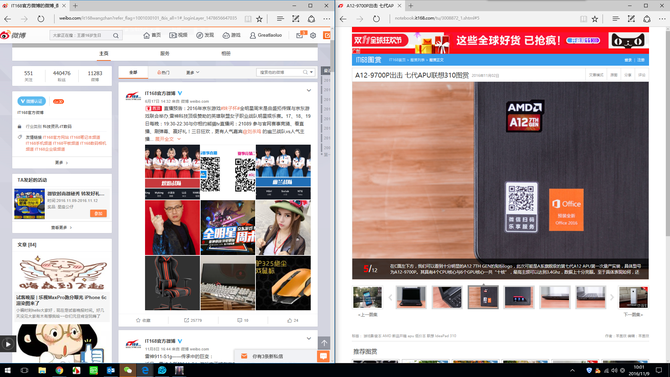Screen dimensions: 670x377
Task: View the 440476 followers count
Action: tap(62, 76)
